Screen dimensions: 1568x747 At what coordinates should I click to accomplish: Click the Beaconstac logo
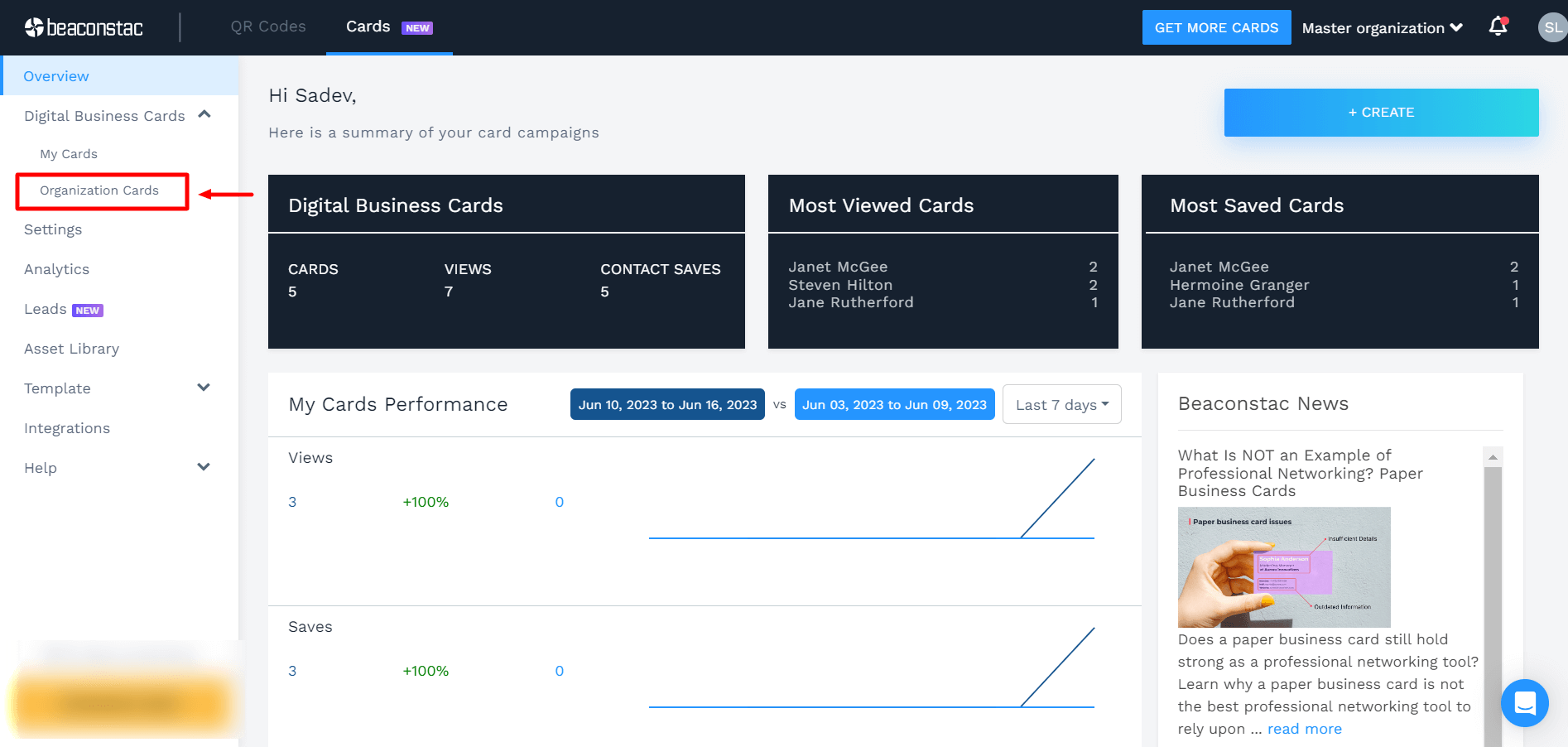pyautogui.click(x=83, y=27)
